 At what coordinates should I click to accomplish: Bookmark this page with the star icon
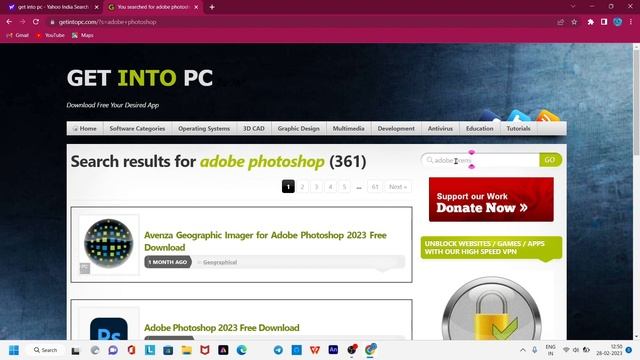pos(574,22)
